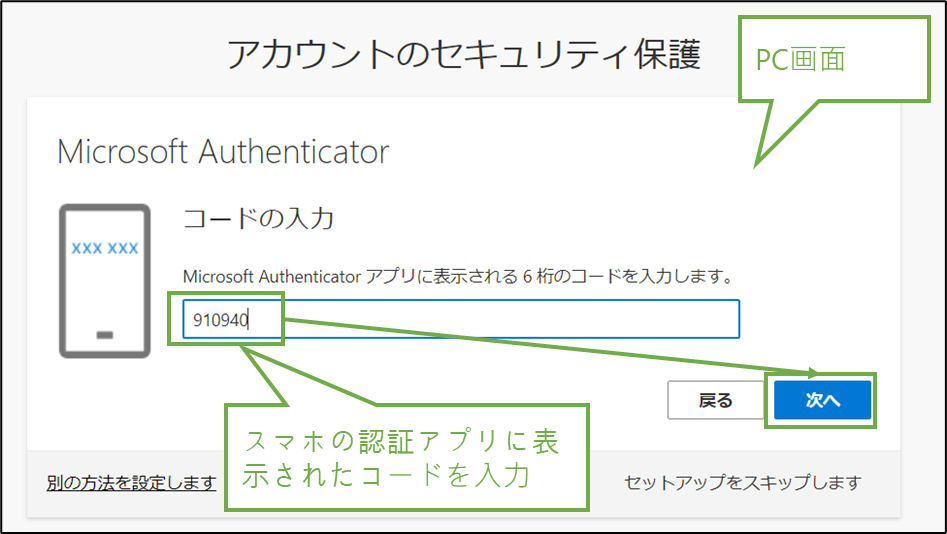
Task: Click the 次へ button
Action: point(823,400)
